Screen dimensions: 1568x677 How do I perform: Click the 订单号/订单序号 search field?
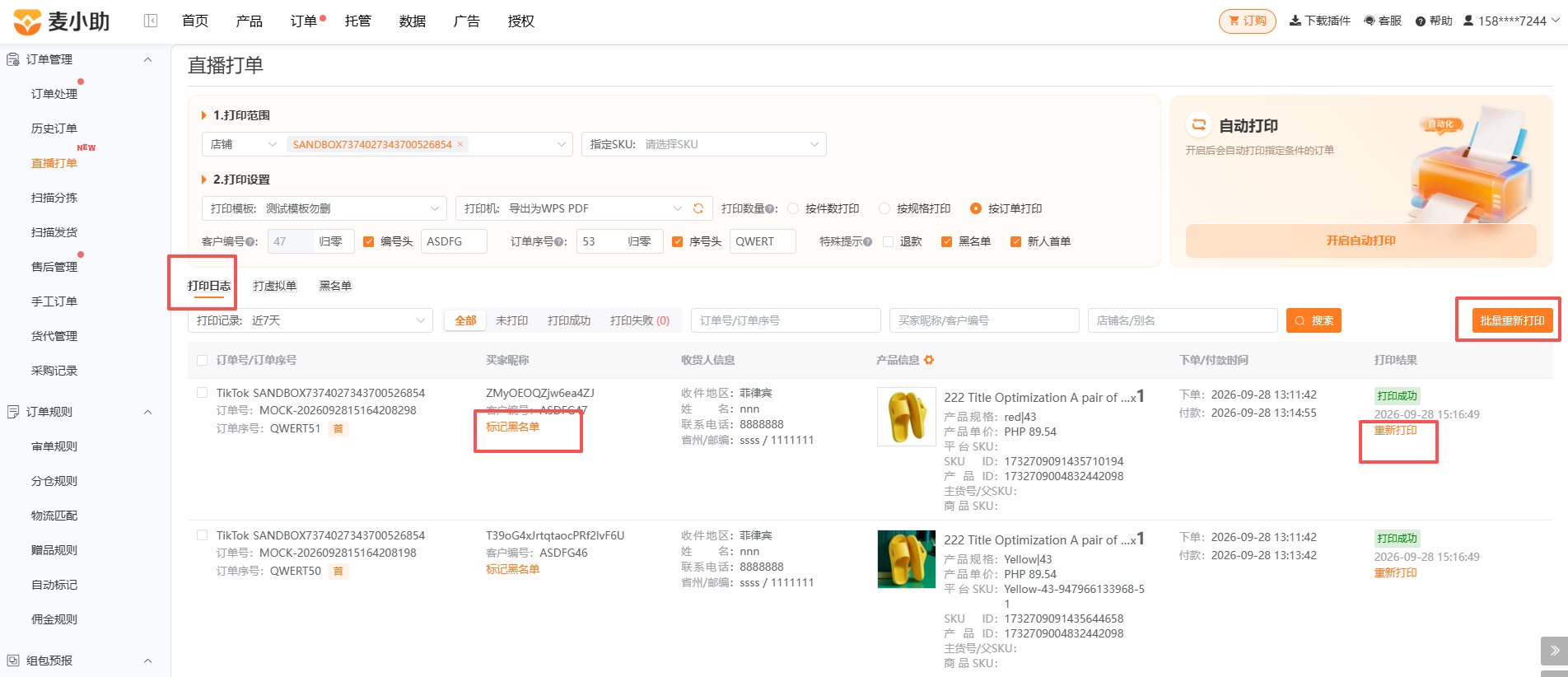[x=786, y=320]
